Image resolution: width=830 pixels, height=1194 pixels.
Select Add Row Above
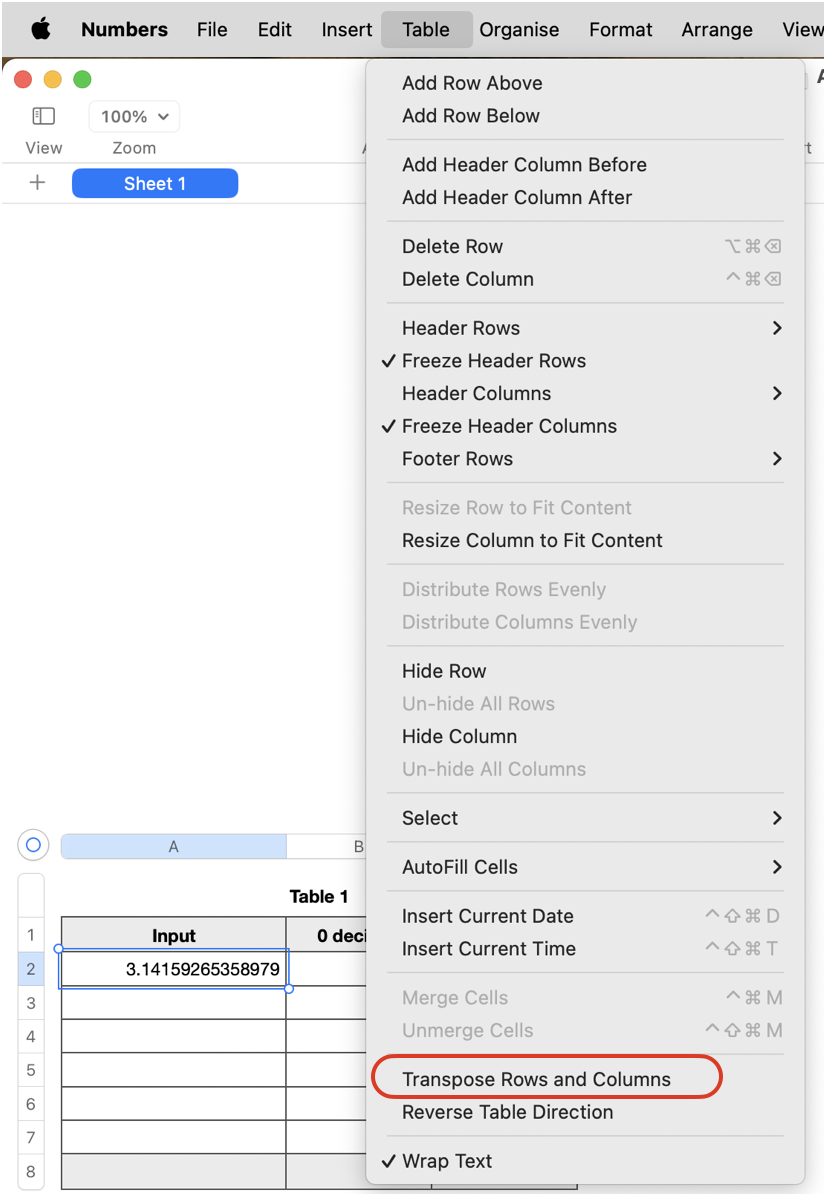(x=472, y=83)
